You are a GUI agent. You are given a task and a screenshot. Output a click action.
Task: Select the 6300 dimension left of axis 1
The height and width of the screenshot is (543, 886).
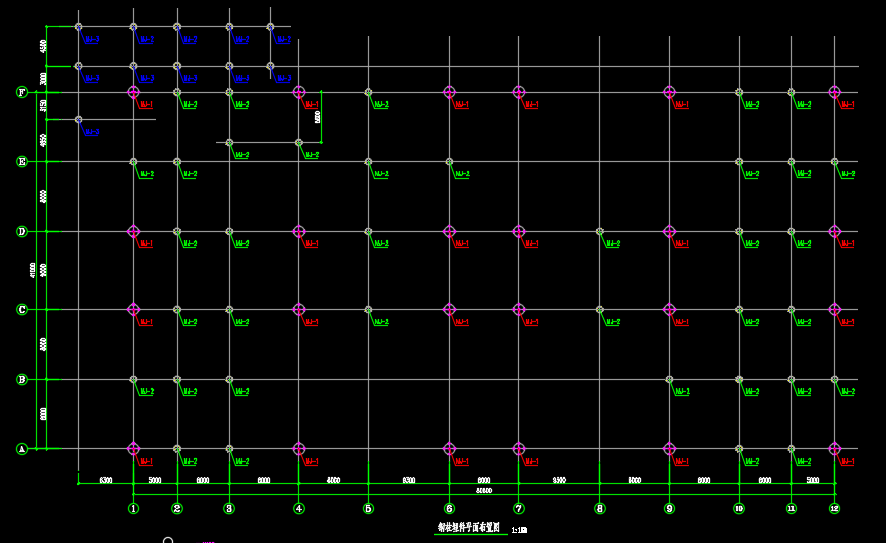105,481
